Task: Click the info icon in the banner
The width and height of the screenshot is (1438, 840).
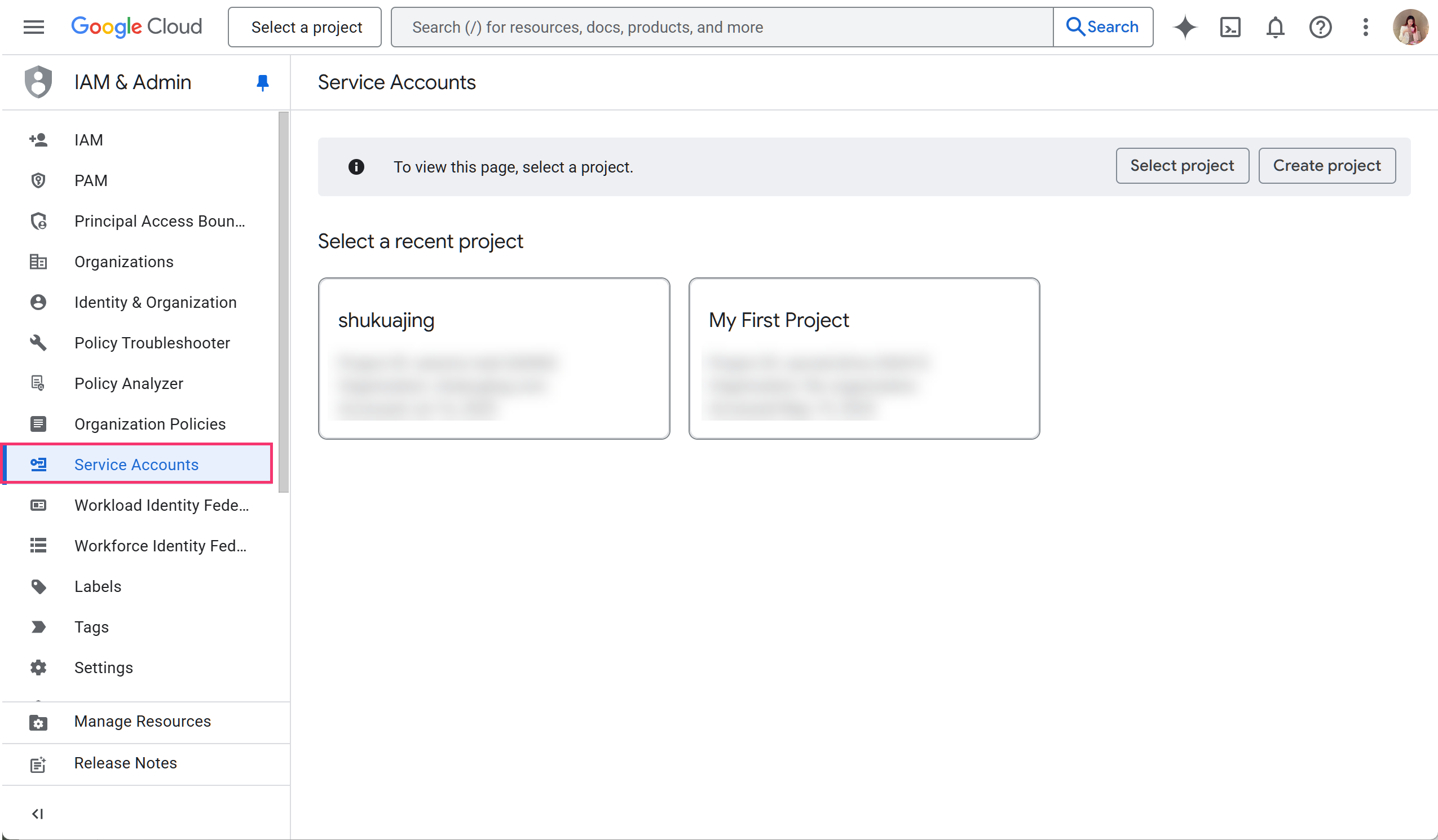Action: [x=356, y=167]
